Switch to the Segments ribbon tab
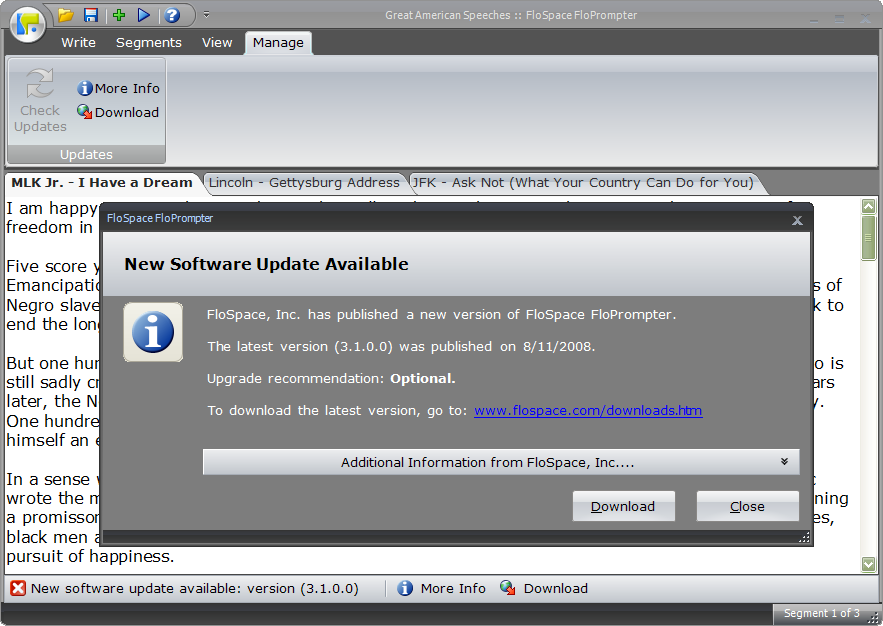This screenshot has height=626, width=883. [x=149, y=43]
